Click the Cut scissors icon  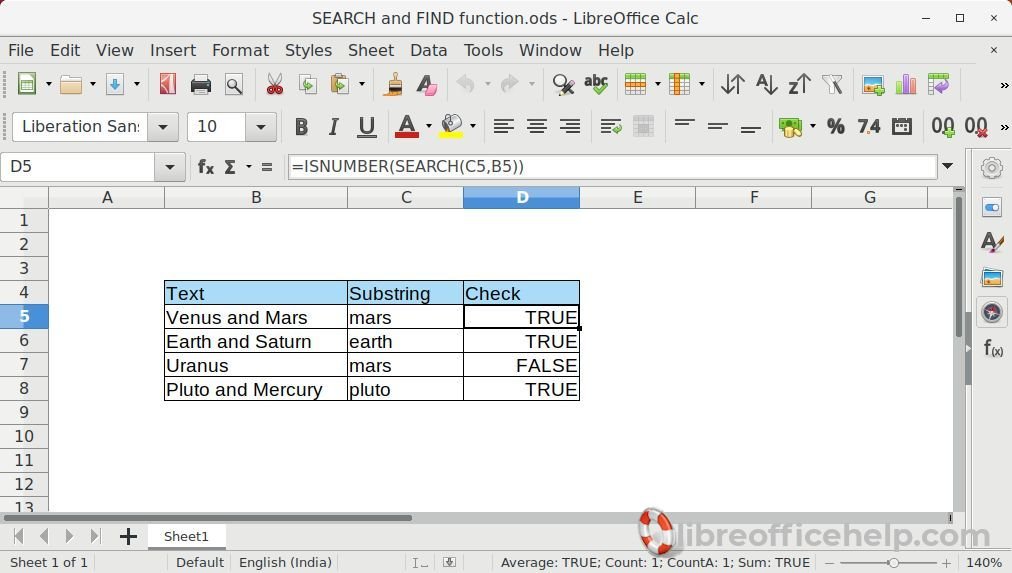275,85
